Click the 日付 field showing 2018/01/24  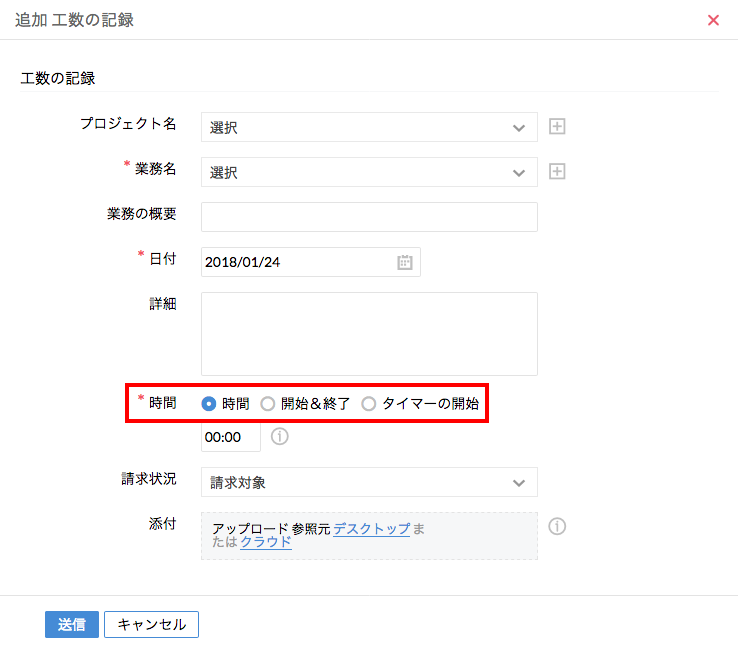(x=295, y=262)
